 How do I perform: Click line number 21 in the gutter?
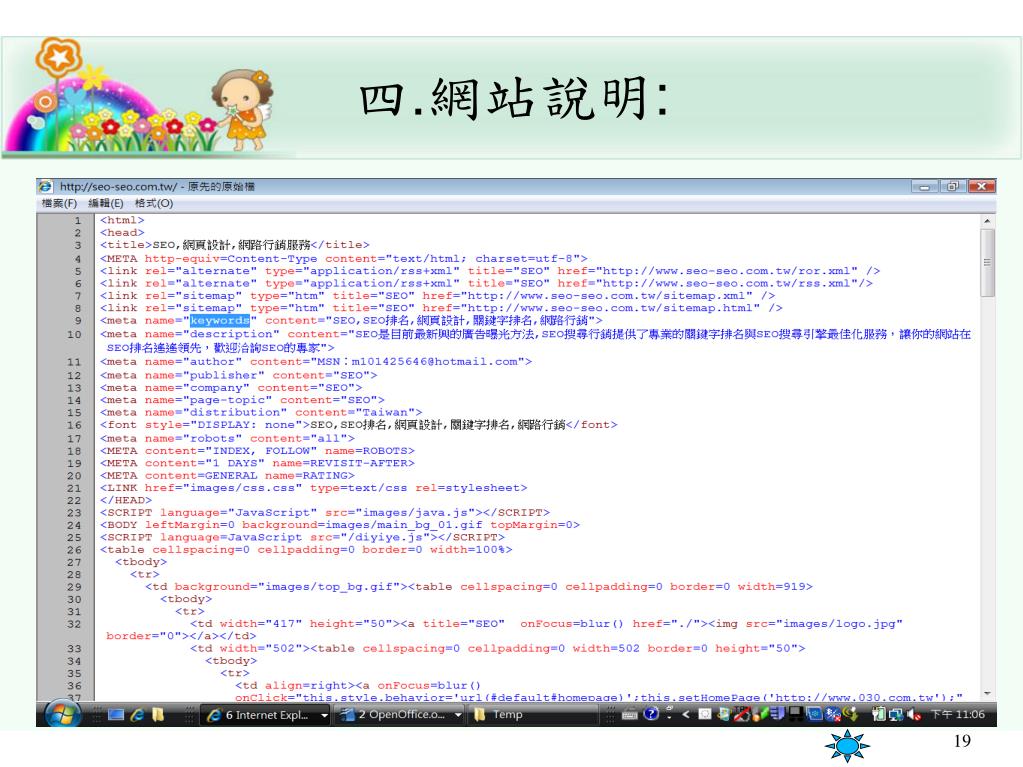pos(75,488)
